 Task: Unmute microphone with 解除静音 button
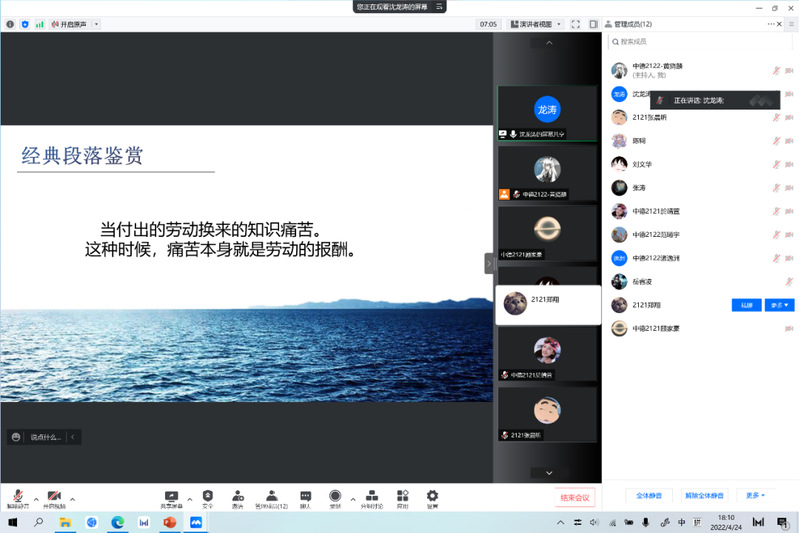18,498
